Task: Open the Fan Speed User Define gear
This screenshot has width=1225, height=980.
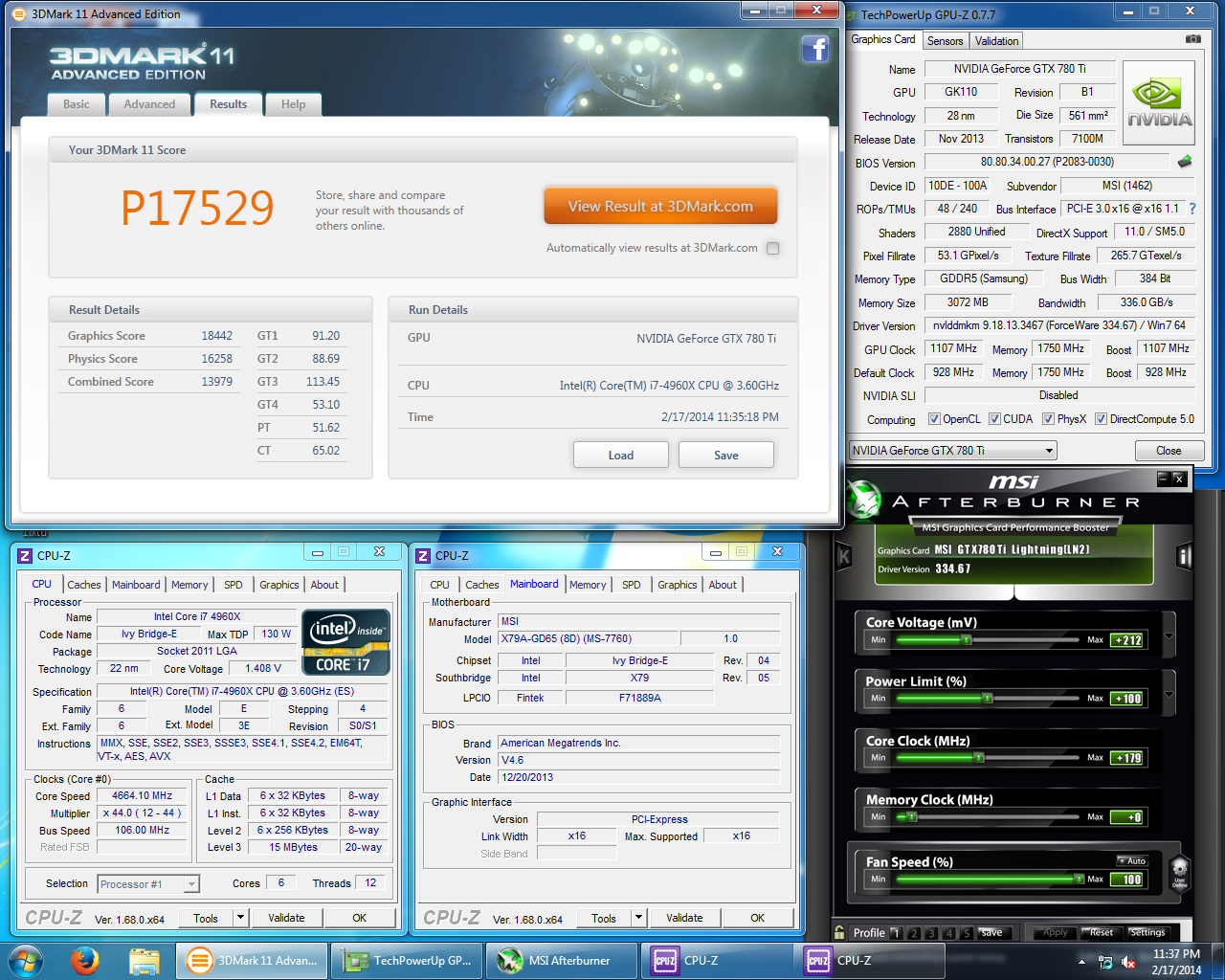Action: (x=1179, y=873)
